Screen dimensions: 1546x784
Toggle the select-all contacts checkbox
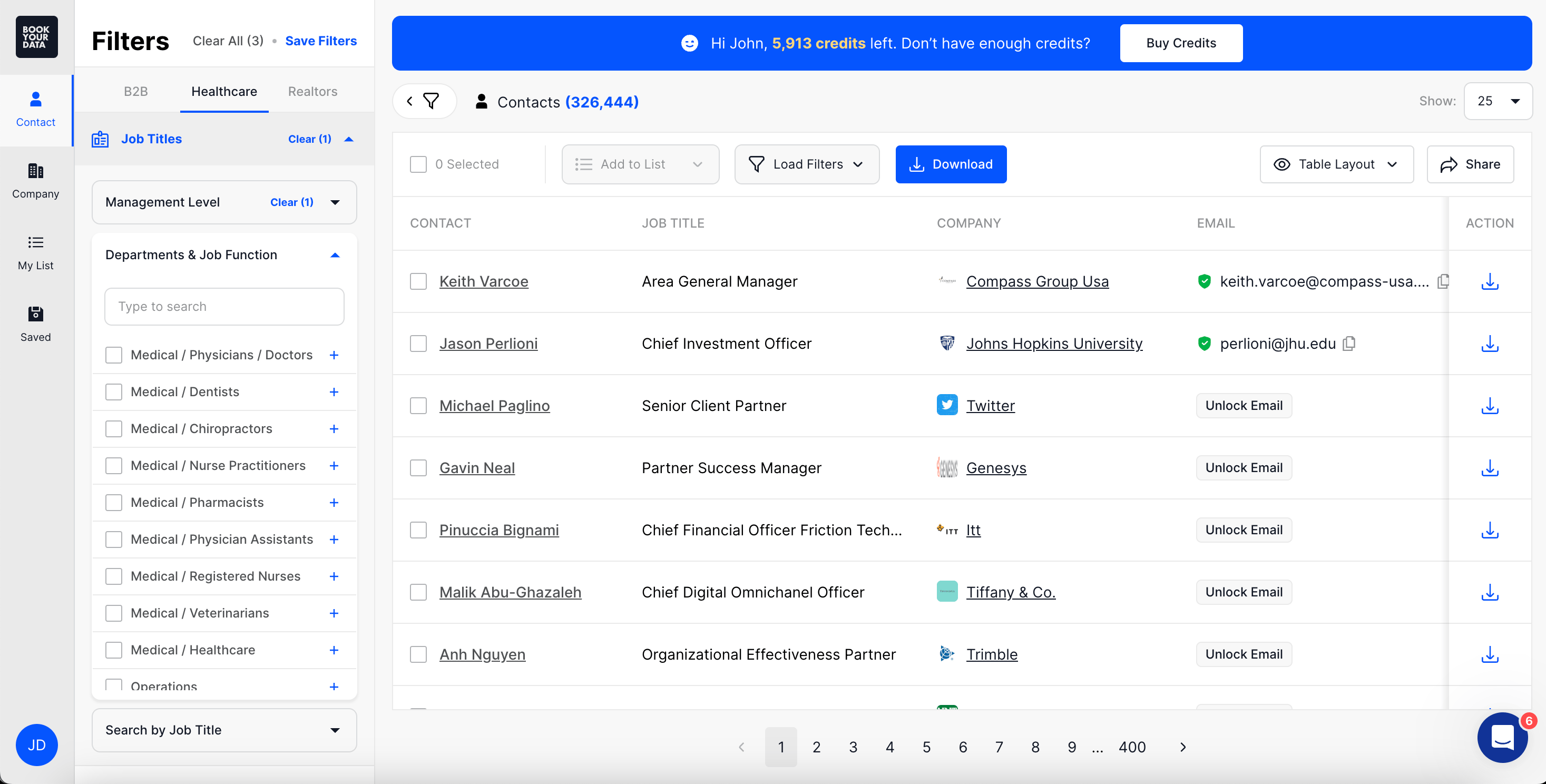(418, 164)
